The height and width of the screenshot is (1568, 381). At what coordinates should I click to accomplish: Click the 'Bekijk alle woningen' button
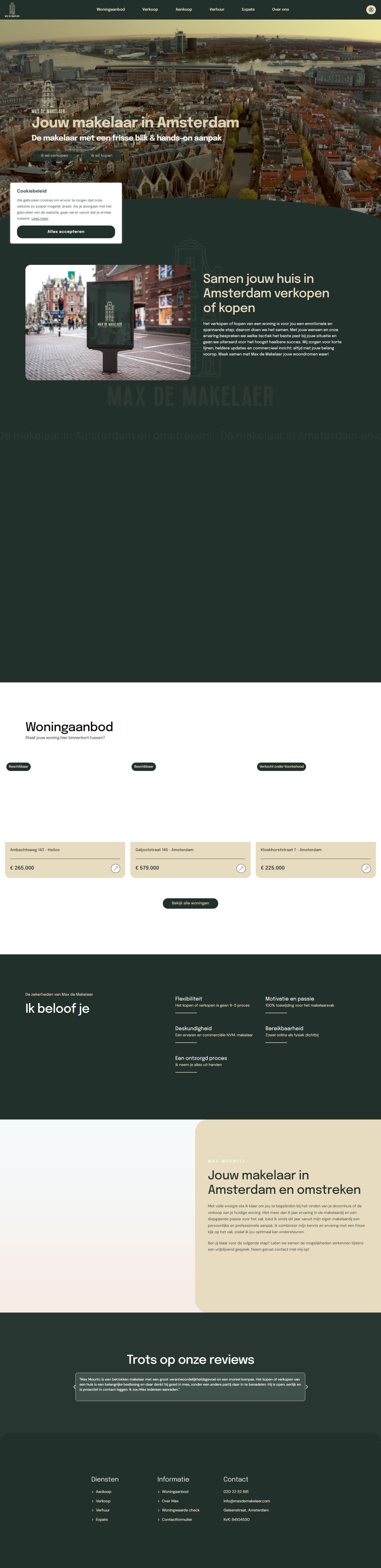190,903
